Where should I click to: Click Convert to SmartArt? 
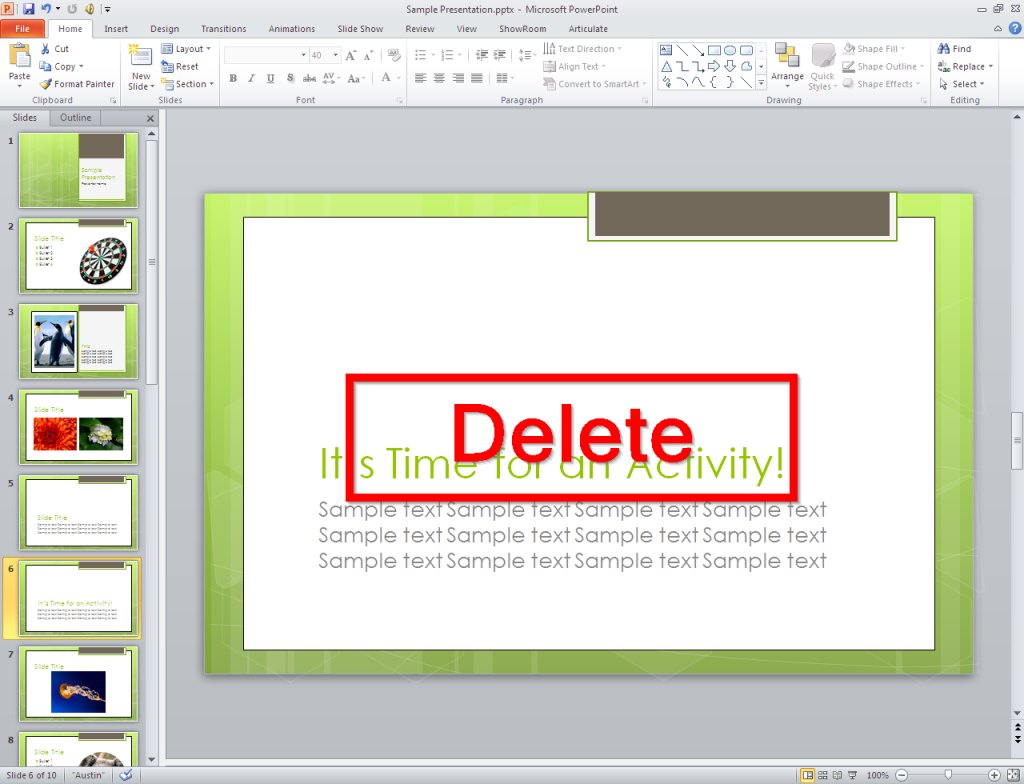(594, 84)
